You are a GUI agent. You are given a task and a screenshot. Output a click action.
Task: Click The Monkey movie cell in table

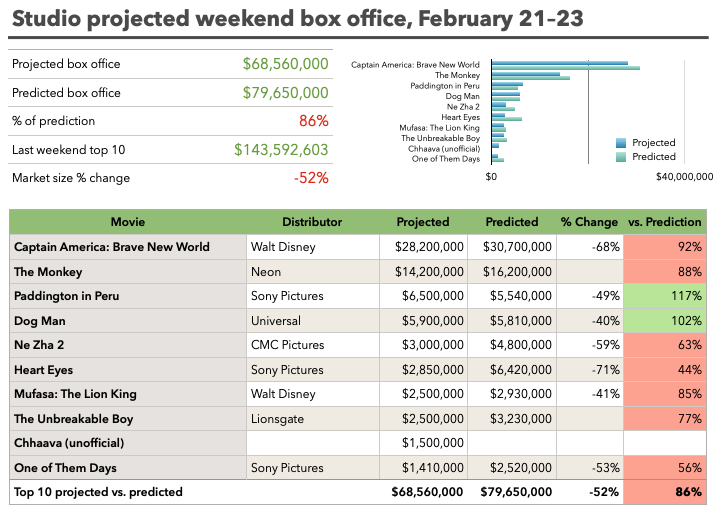click(x=128, y=272)
